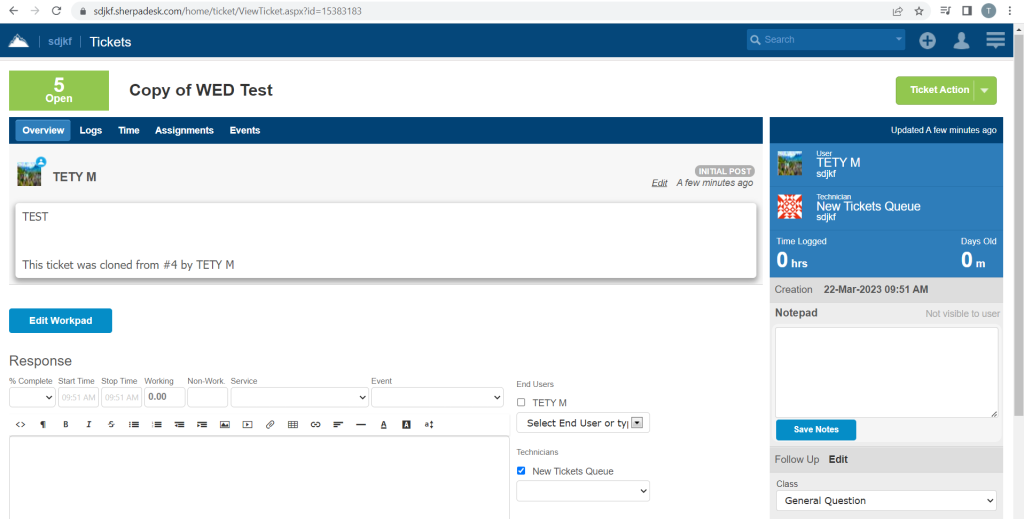Viewport: 1024px width, 519px height.
Task: Insert a table into the response
Action: (x=293, y=424)
